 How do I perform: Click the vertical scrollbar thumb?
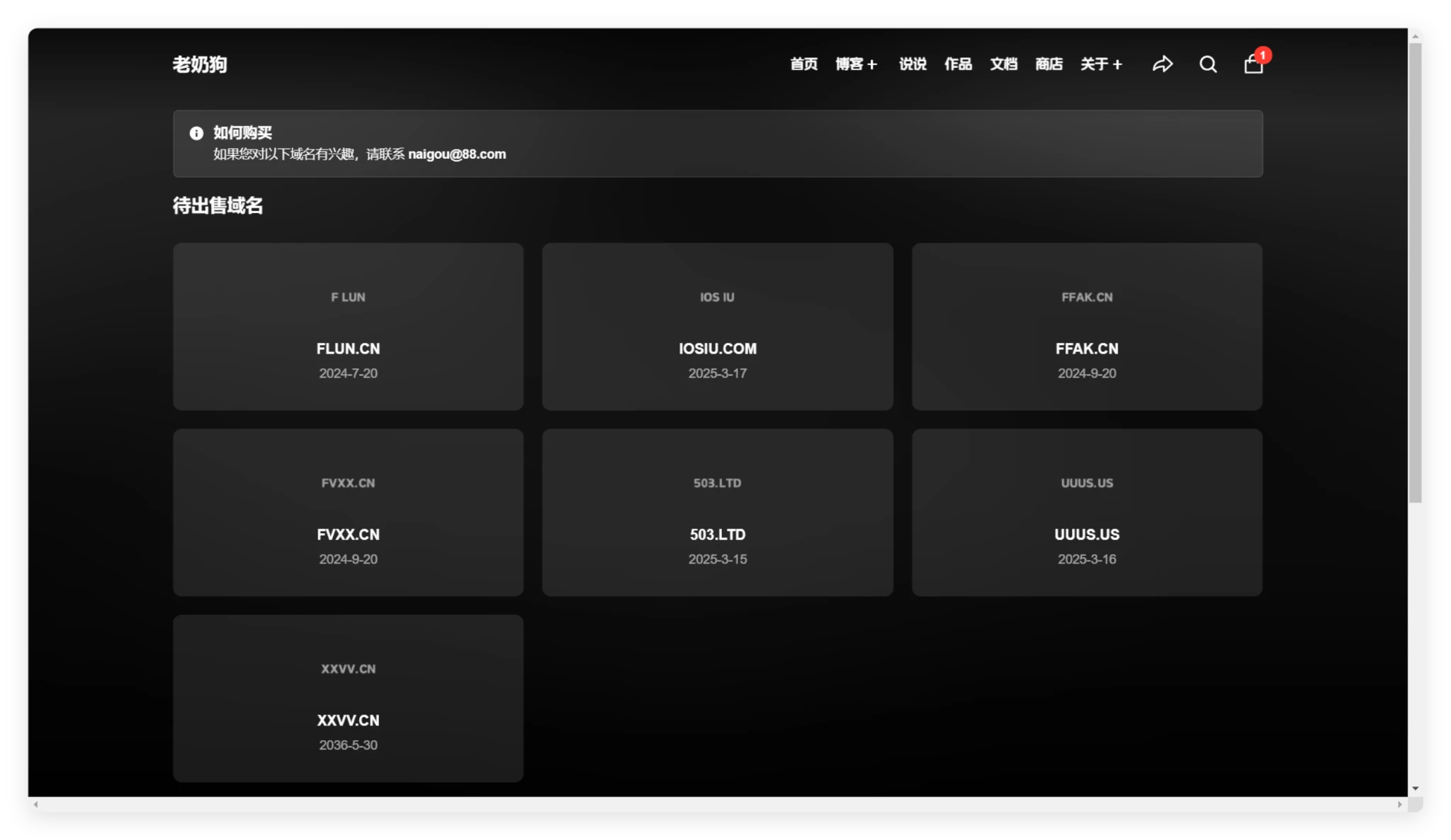[x=1415, y=273]
